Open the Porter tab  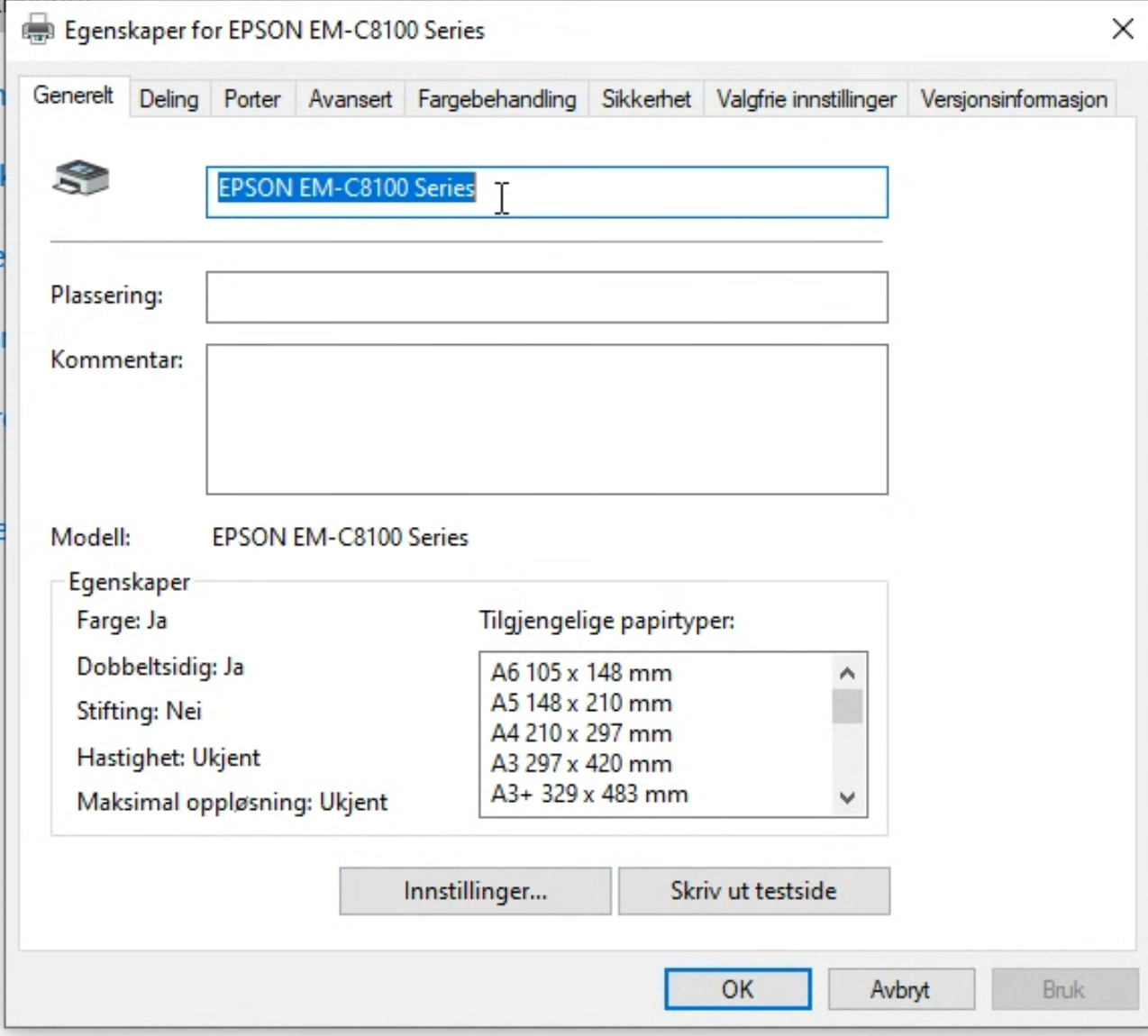click(x=252, y=99)
